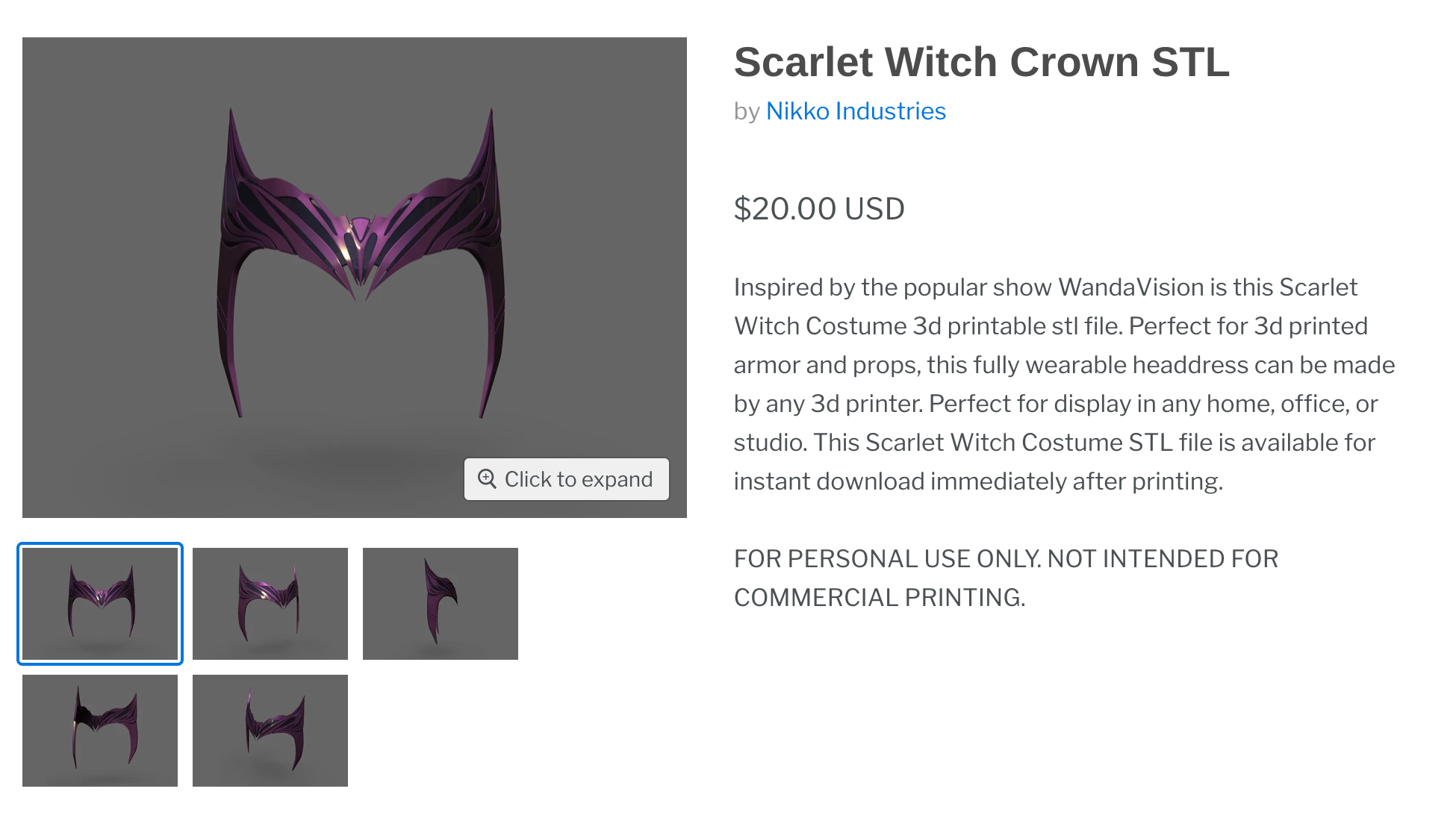Image resolution: width=1456 pixels, height=824 pixels.
Task: Click the left horn tip of large crown
Action: pyautogui.click(x=231, y=114)
